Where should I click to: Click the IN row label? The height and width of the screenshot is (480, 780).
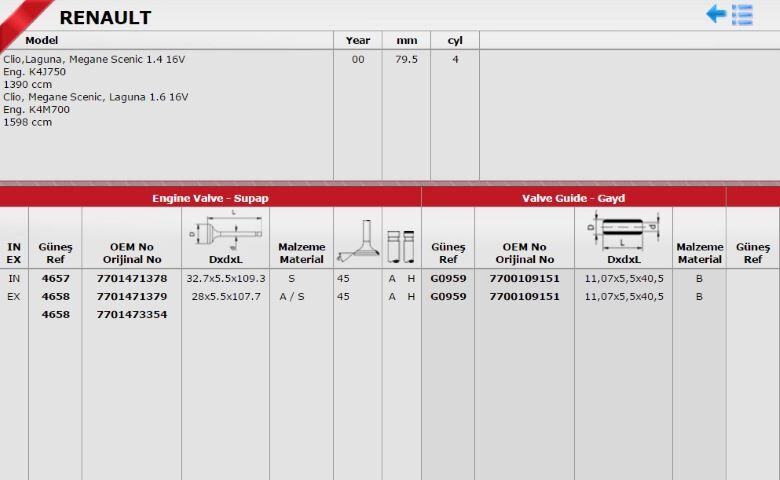coord(14,279)
